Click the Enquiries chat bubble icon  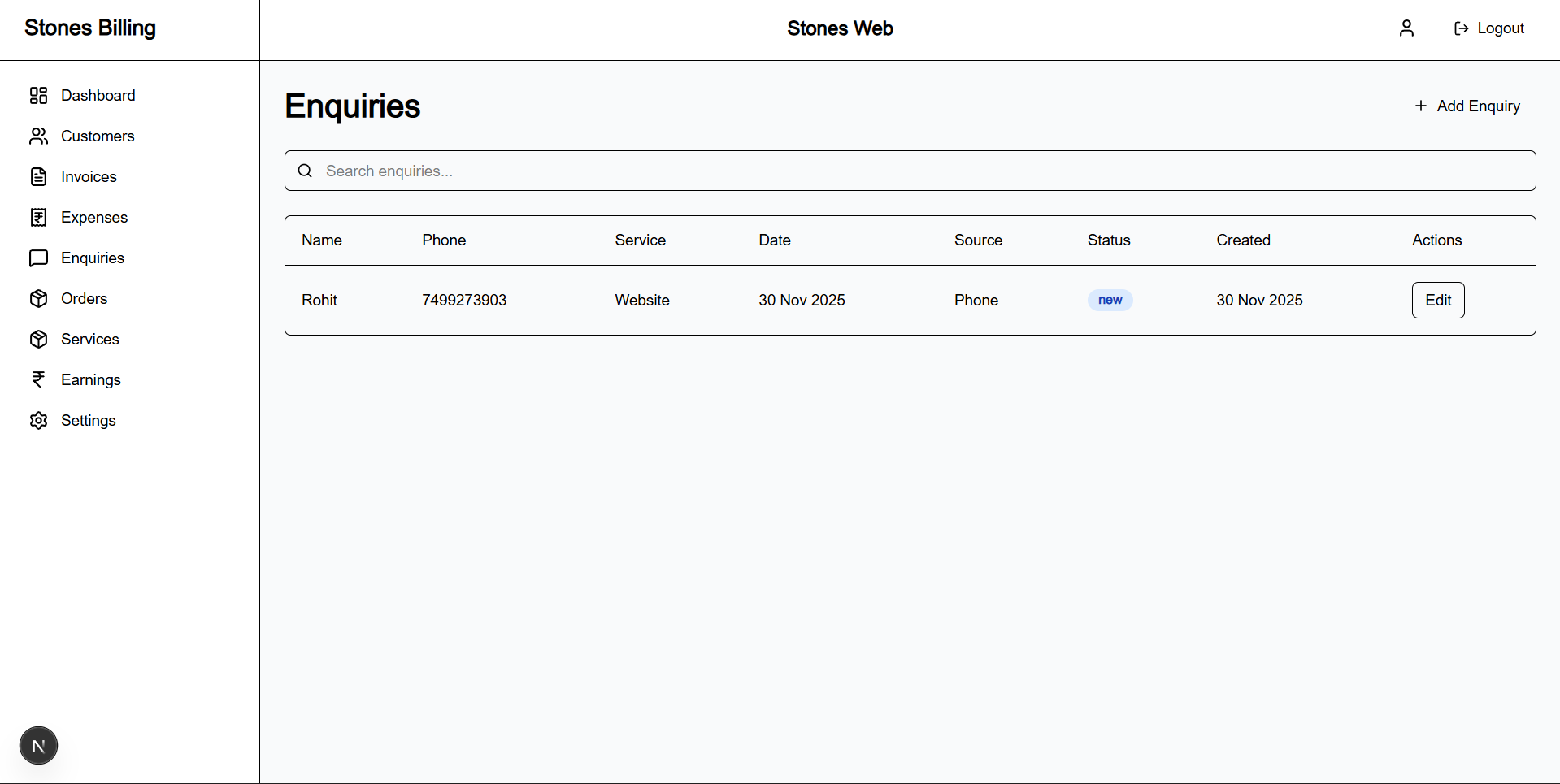38,258
